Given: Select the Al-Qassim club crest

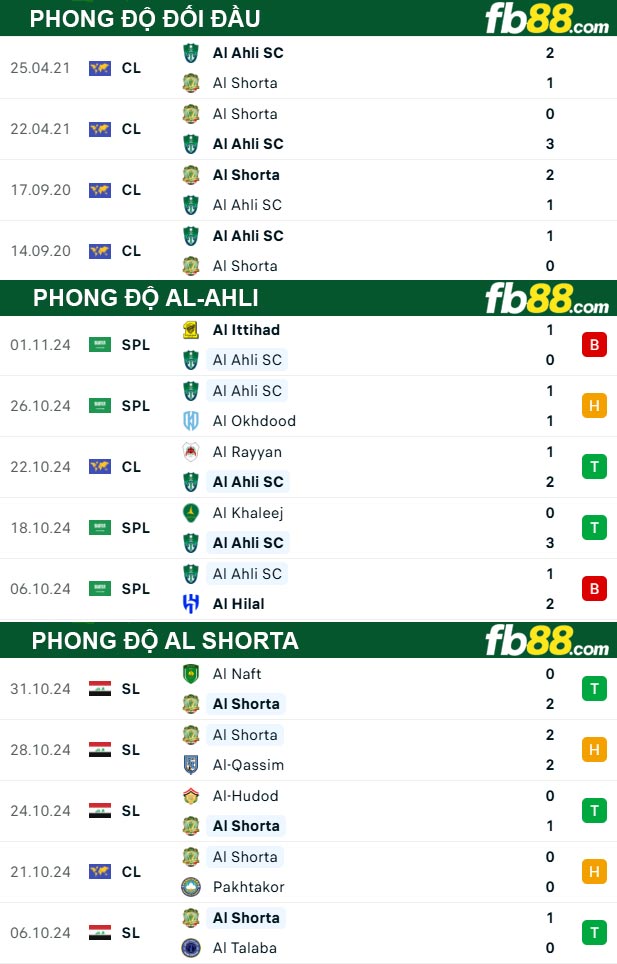Looking at the screenshot, I should pyautogui.click(x=190, y=765).
